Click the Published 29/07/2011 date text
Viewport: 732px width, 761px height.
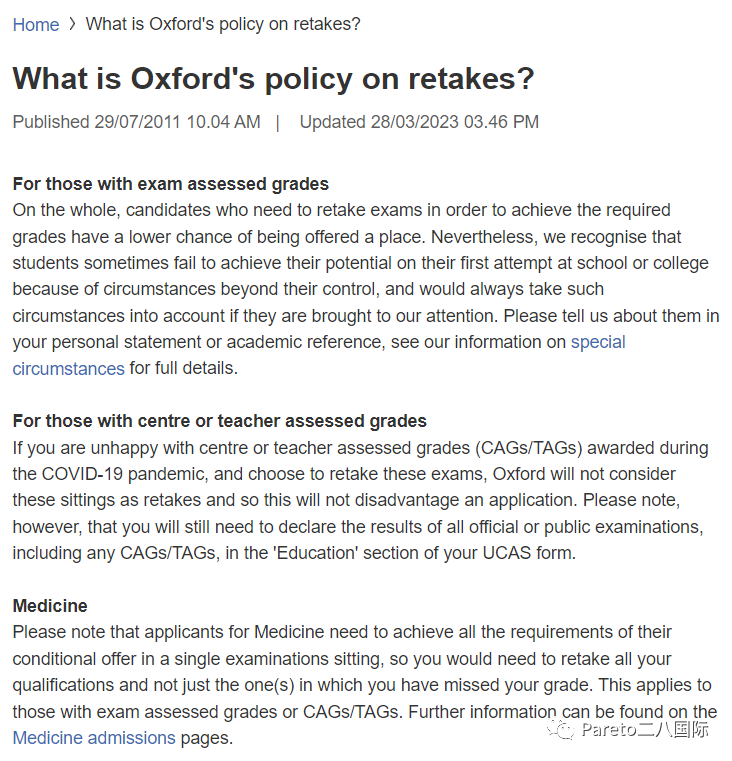tap(136, 122)
